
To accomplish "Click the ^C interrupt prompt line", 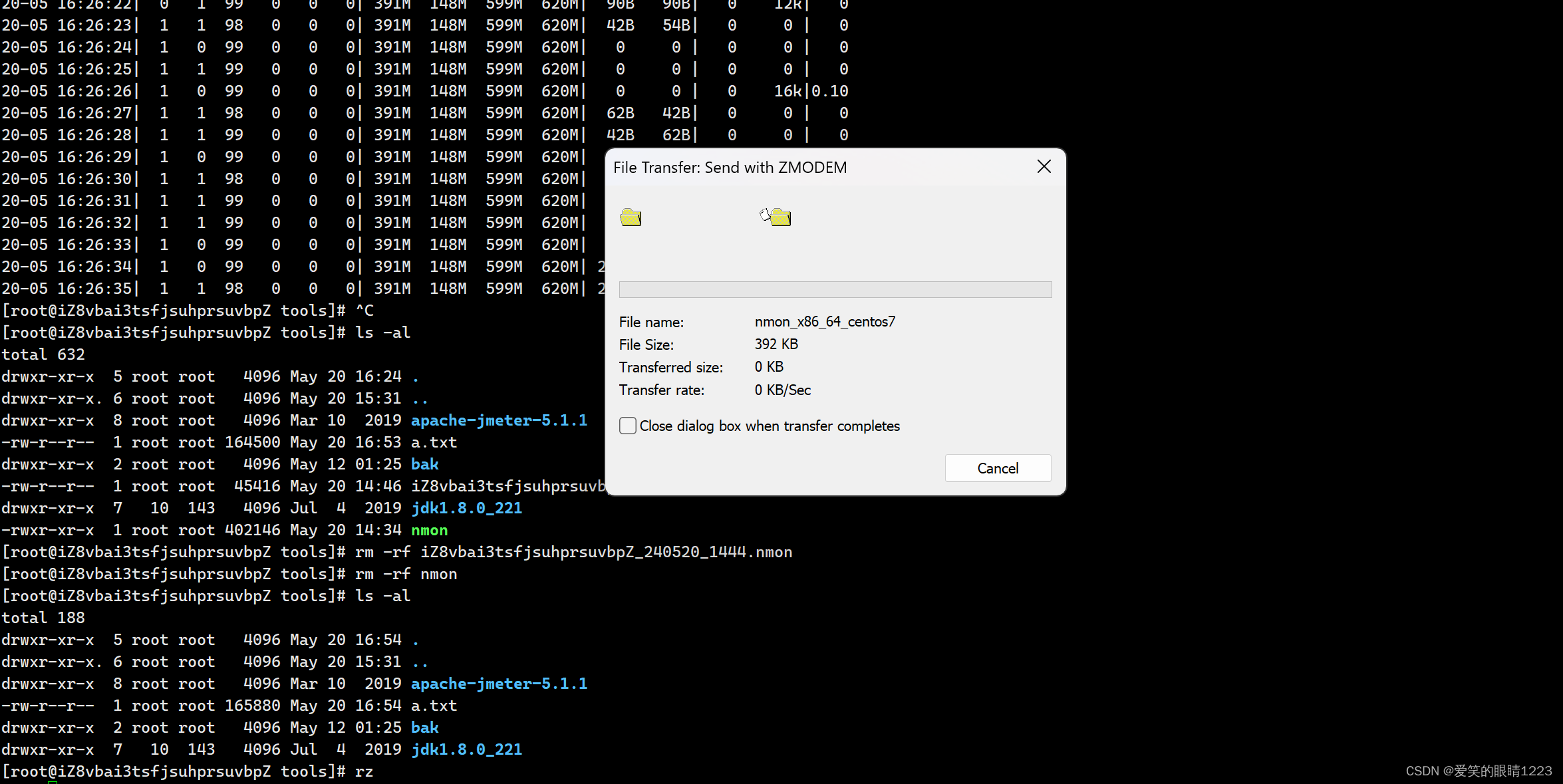I will click(364, 311).
